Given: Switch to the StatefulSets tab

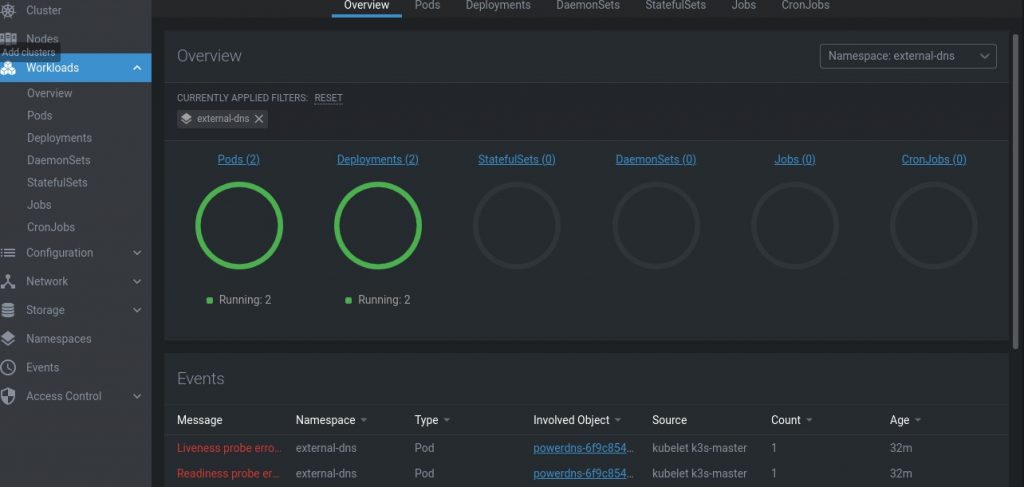Looking at the screenshot, I should [x=675, y=6].
